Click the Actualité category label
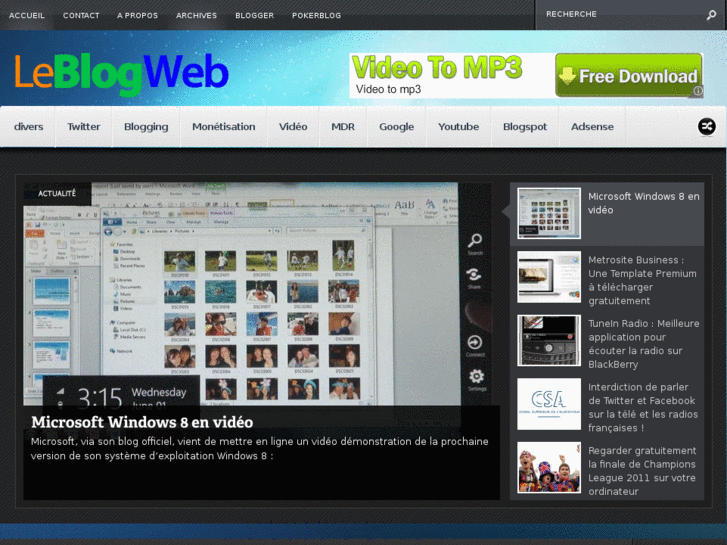Viewport: 727px width, 545px height. [x=57, y=193]
